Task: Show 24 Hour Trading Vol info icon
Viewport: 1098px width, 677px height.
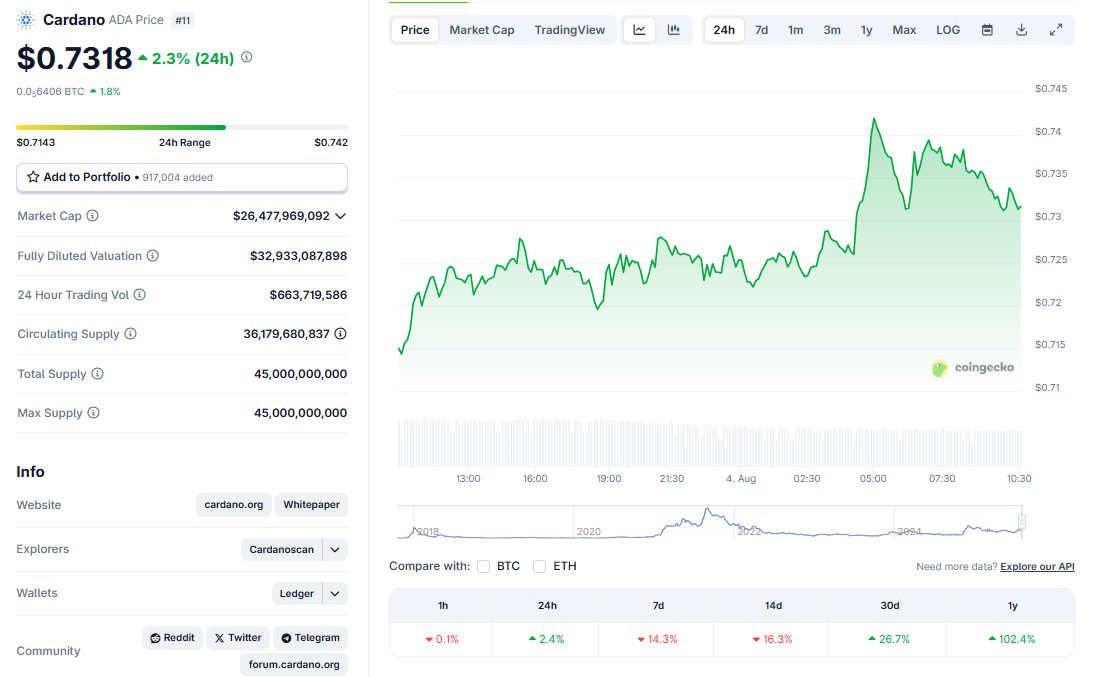Action: tap(140, 295)
